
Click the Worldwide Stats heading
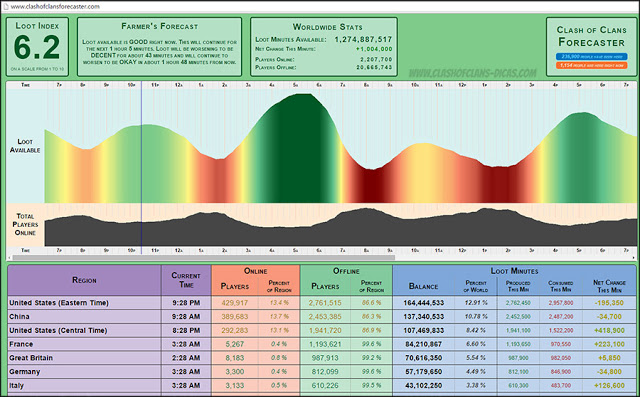pos(327,27)
